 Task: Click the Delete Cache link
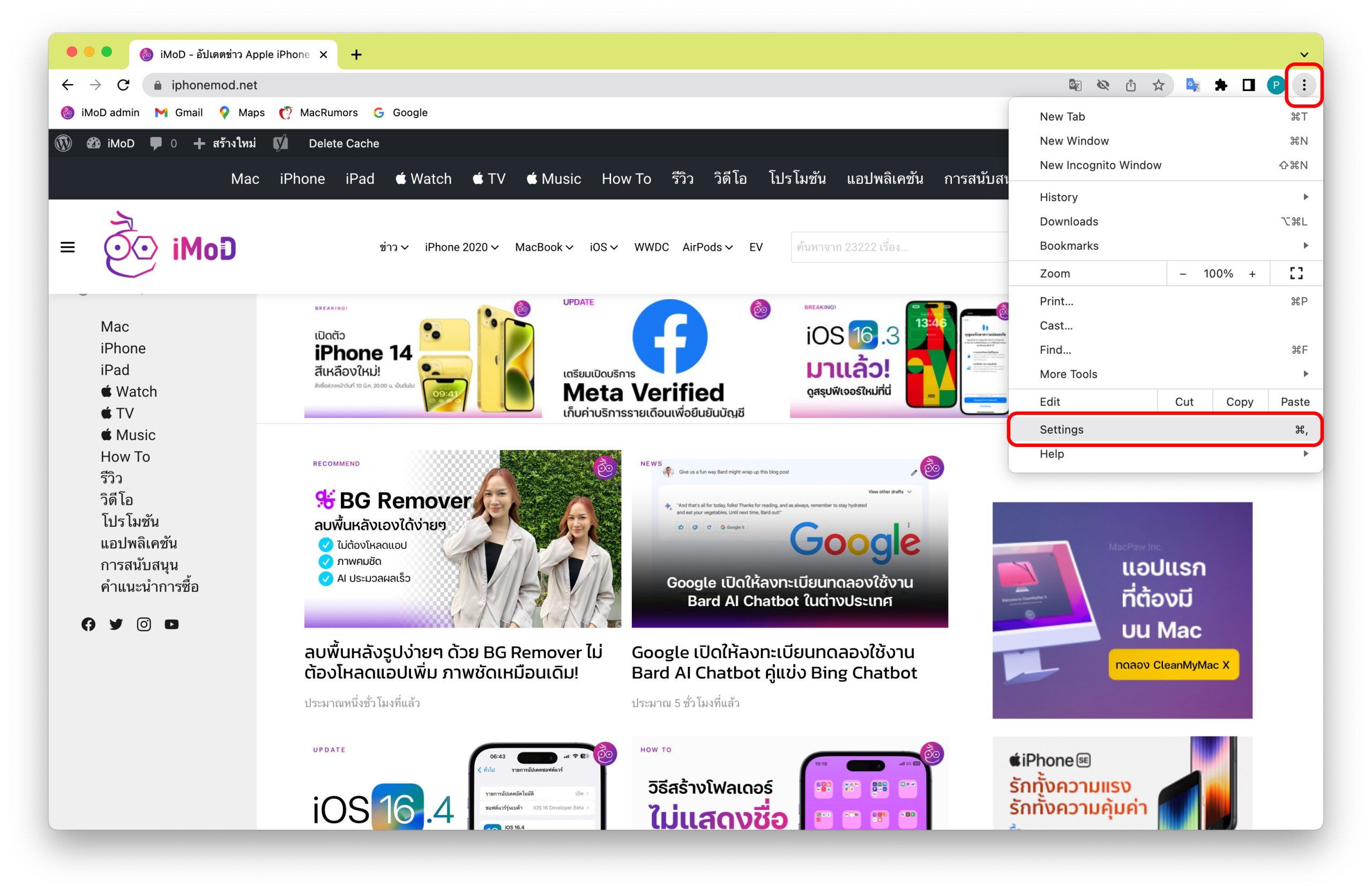(x=344, y=144)
